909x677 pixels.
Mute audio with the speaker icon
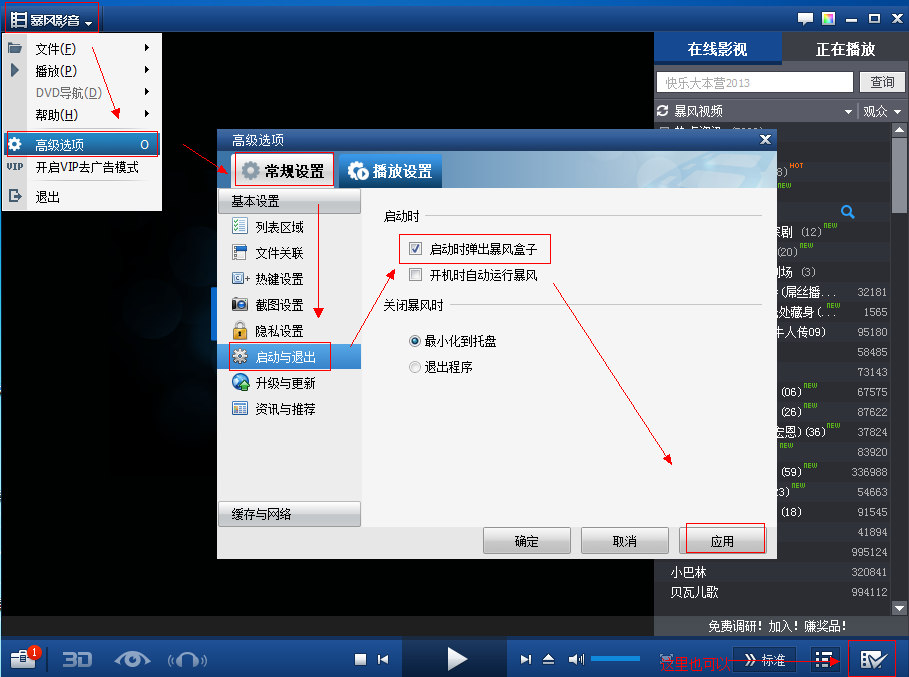(576, 659)
